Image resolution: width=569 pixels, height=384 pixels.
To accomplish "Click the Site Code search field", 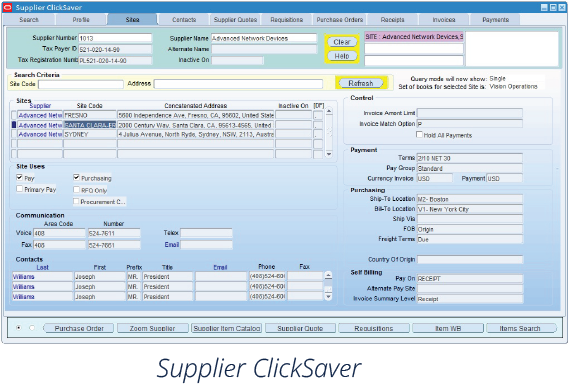I will pos(81,84).
